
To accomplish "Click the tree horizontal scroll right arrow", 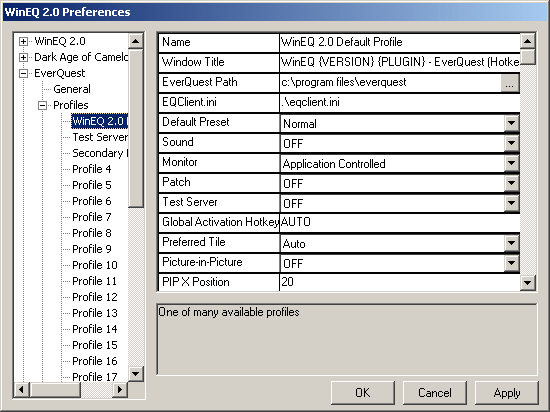I will point(120,390).
